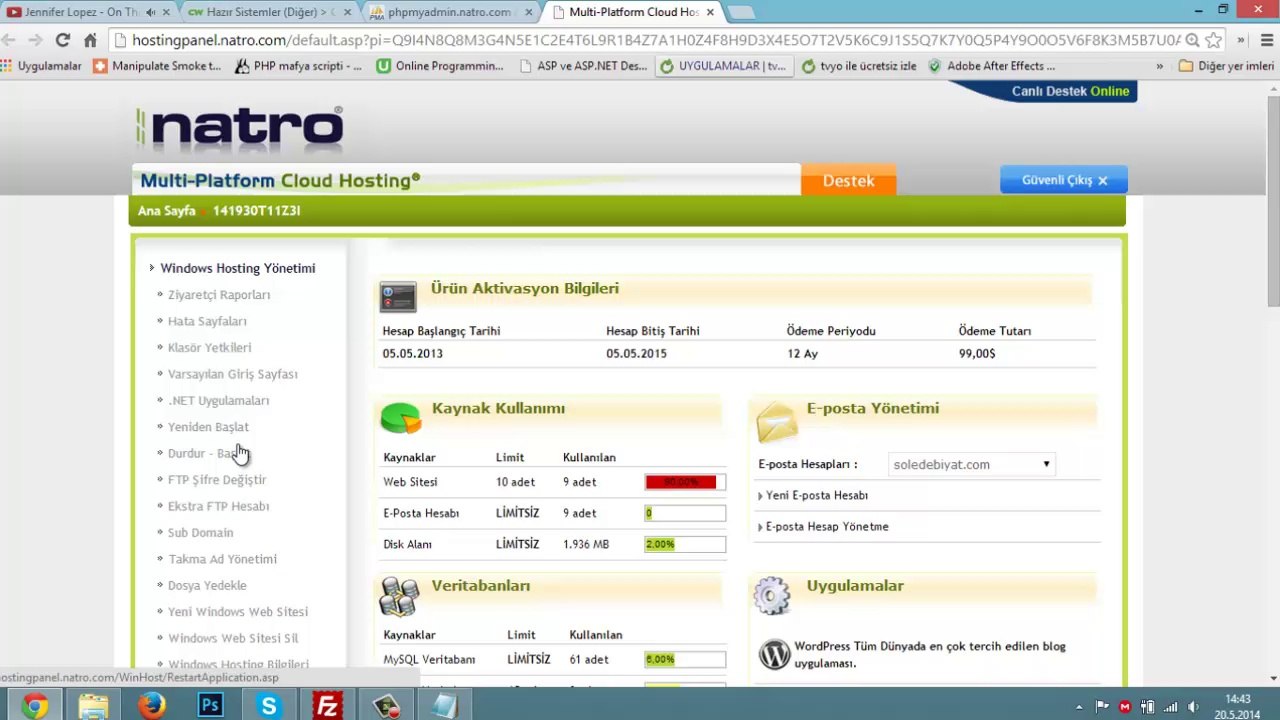Open Google Chrome from the taskbar
The height and width of the screenshot is (720, 1280).
[34, 706]
